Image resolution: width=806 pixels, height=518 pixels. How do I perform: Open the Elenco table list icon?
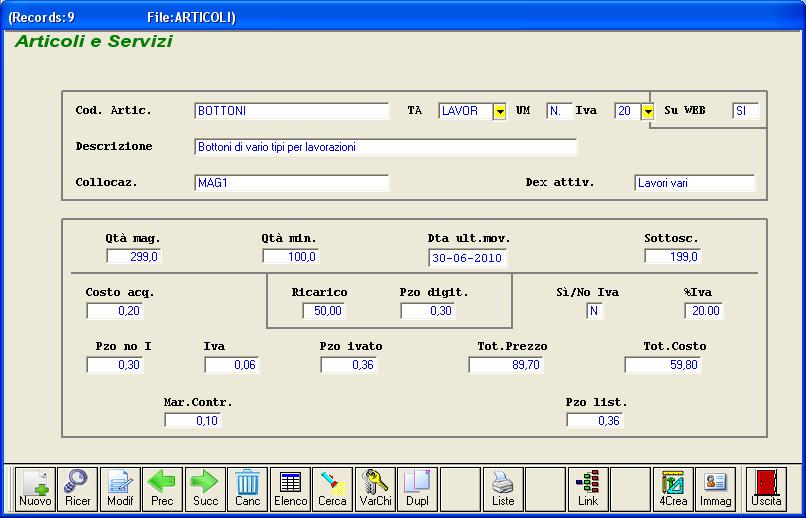click(290, 489)
